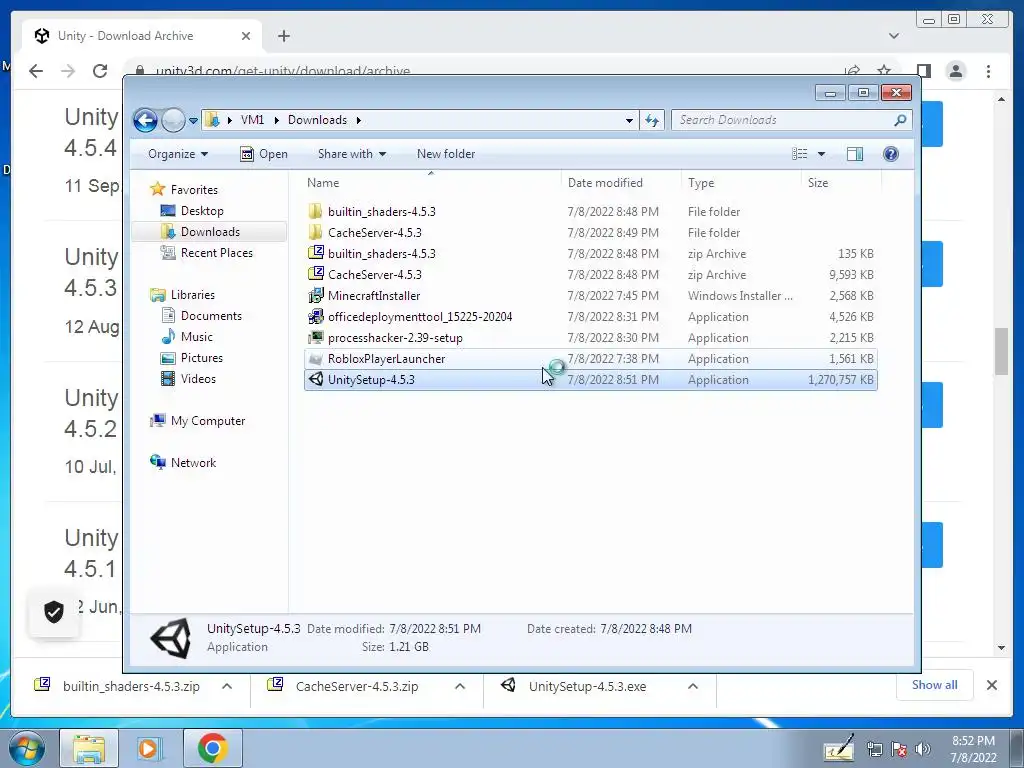The width and height of the screenshot is (1024, 768).
Task: Click the Open toolbar button
Action: pyautogui.click(x=264, y=154)
